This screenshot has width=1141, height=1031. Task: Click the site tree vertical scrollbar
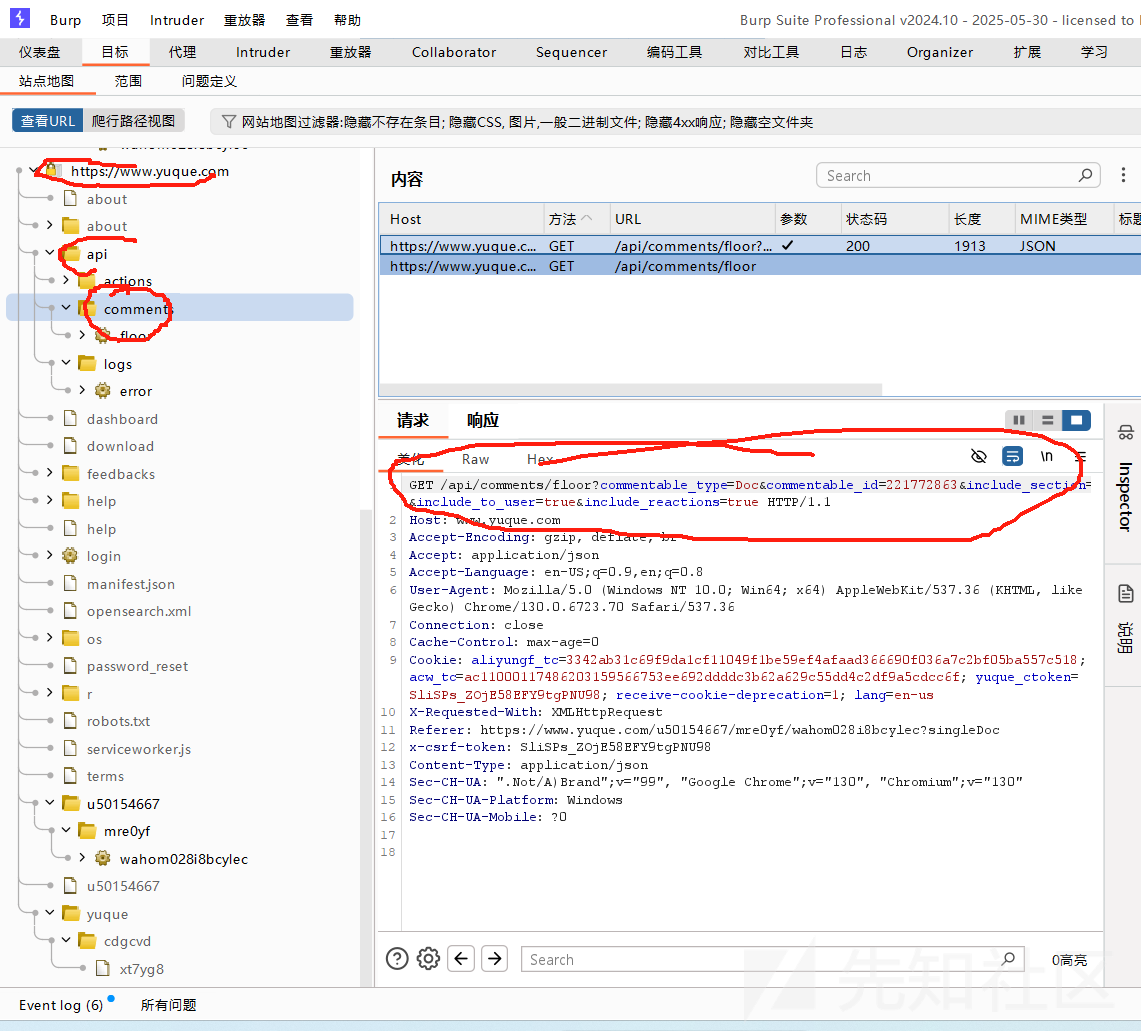365,748
